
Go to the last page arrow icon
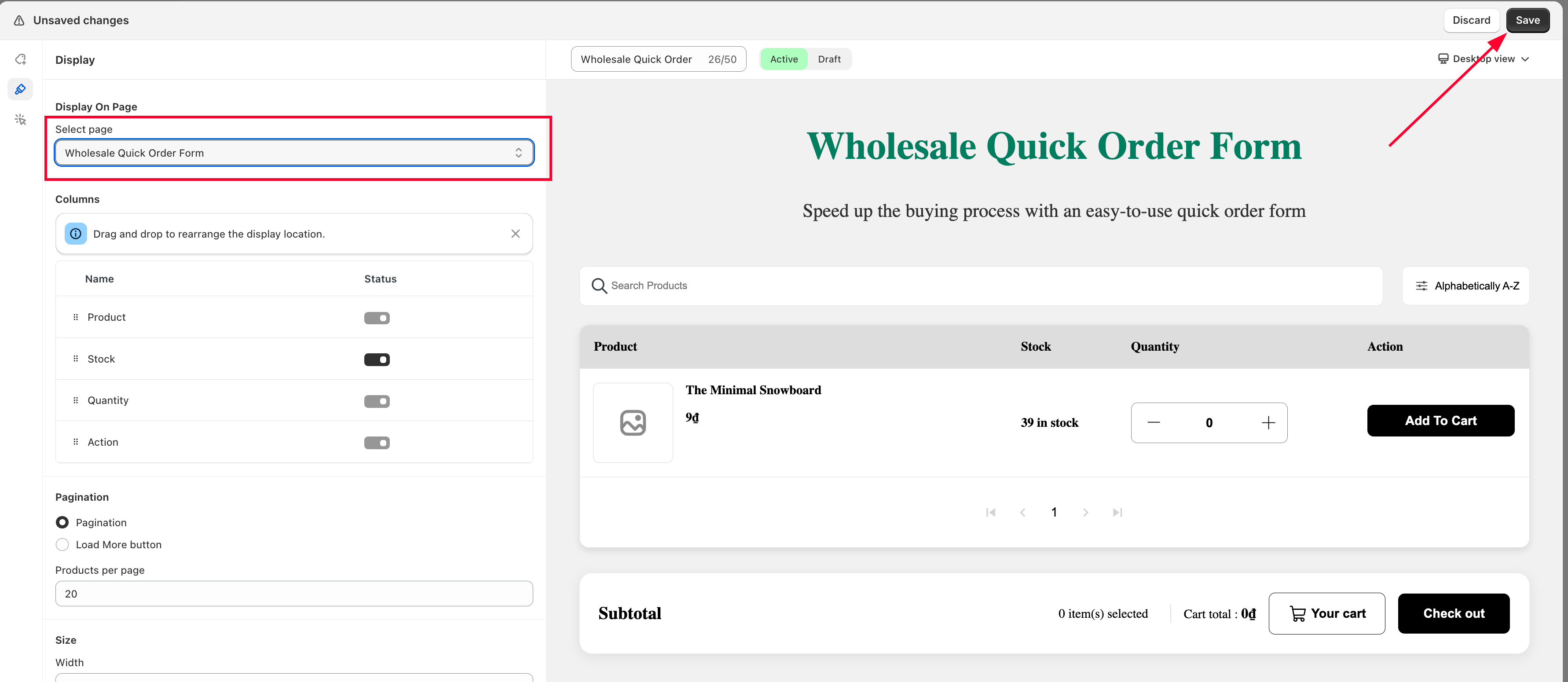pyautogui.click(x=1117, y=513)
